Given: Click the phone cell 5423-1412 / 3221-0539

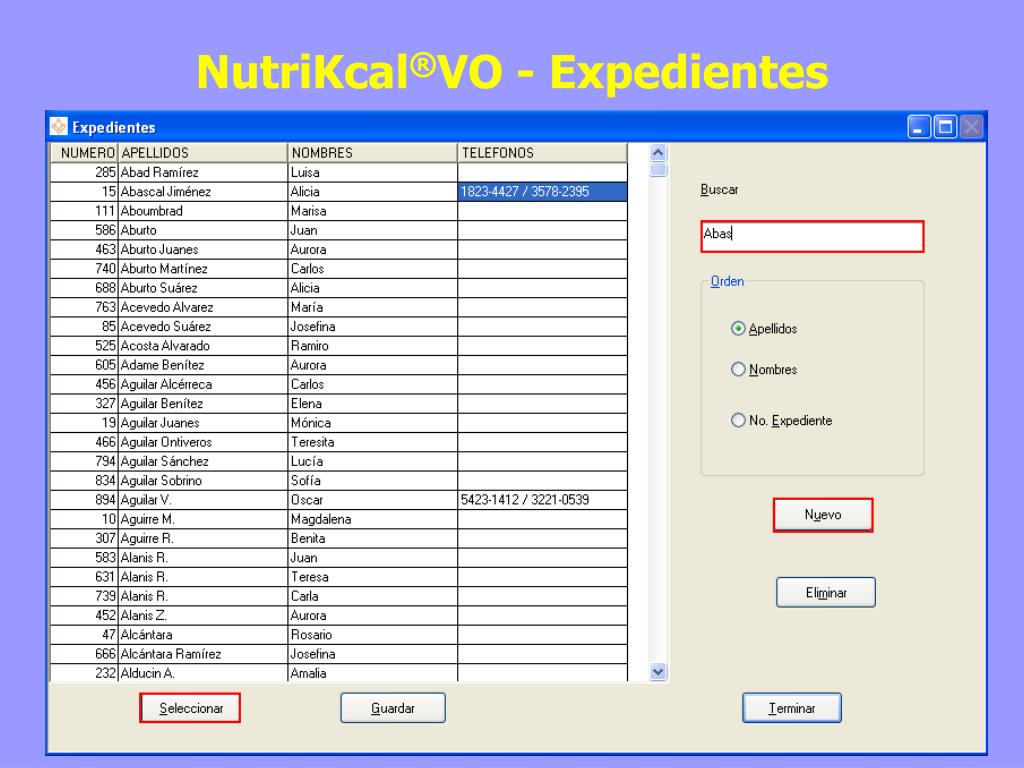Looking at the screenshot, I should [543, 500].
